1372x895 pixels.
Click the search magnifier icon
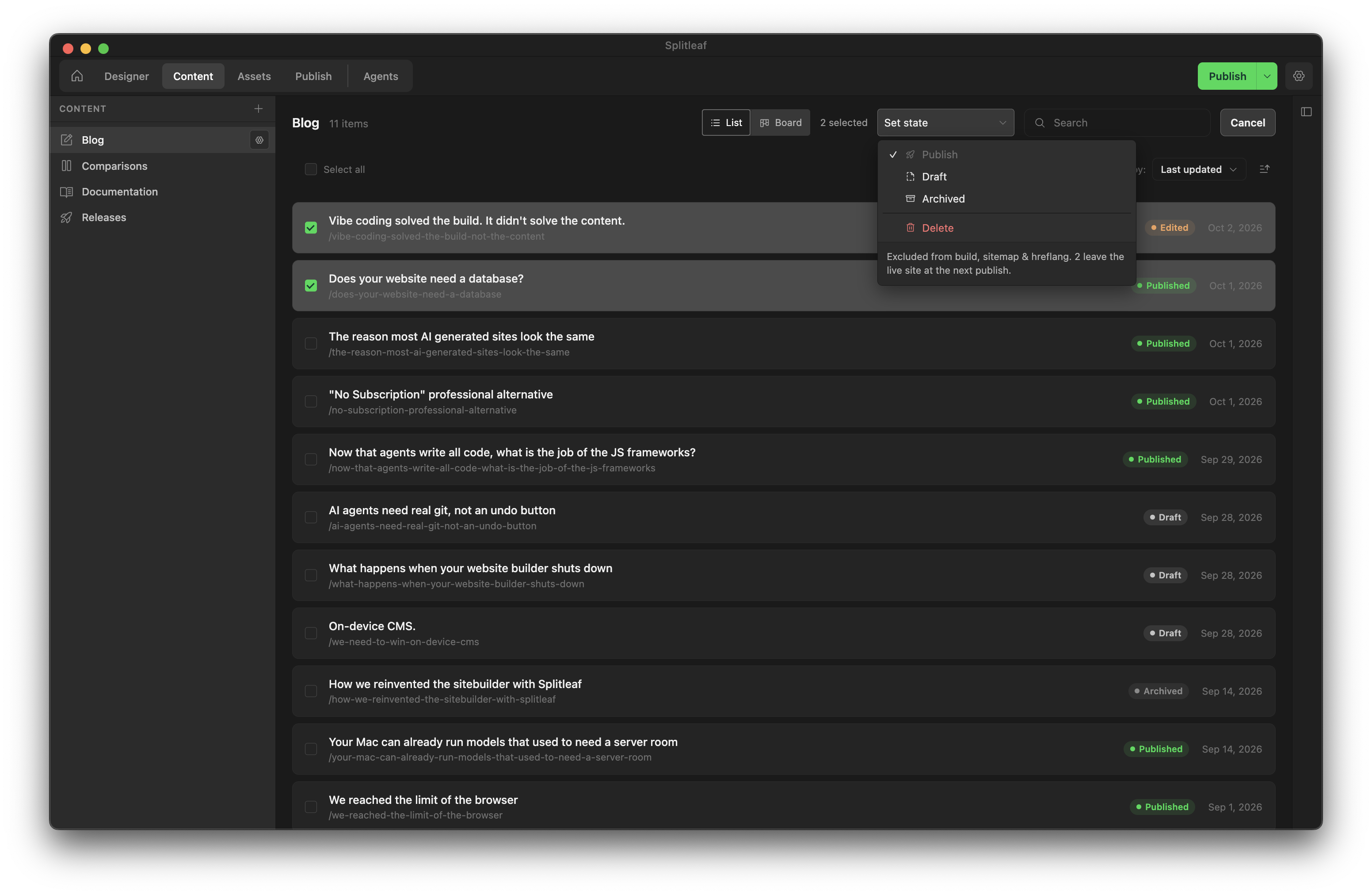point(1039,123)
